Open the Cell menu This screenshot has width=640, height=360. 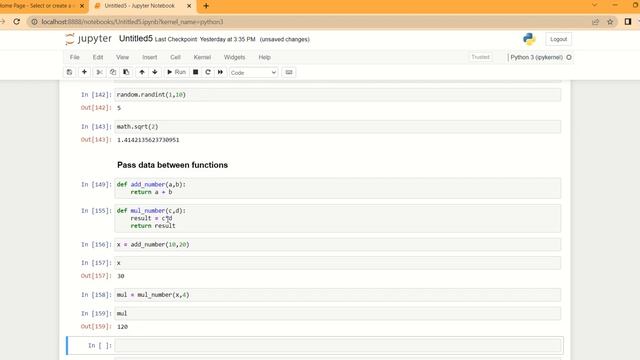click(x=175, y=57)
